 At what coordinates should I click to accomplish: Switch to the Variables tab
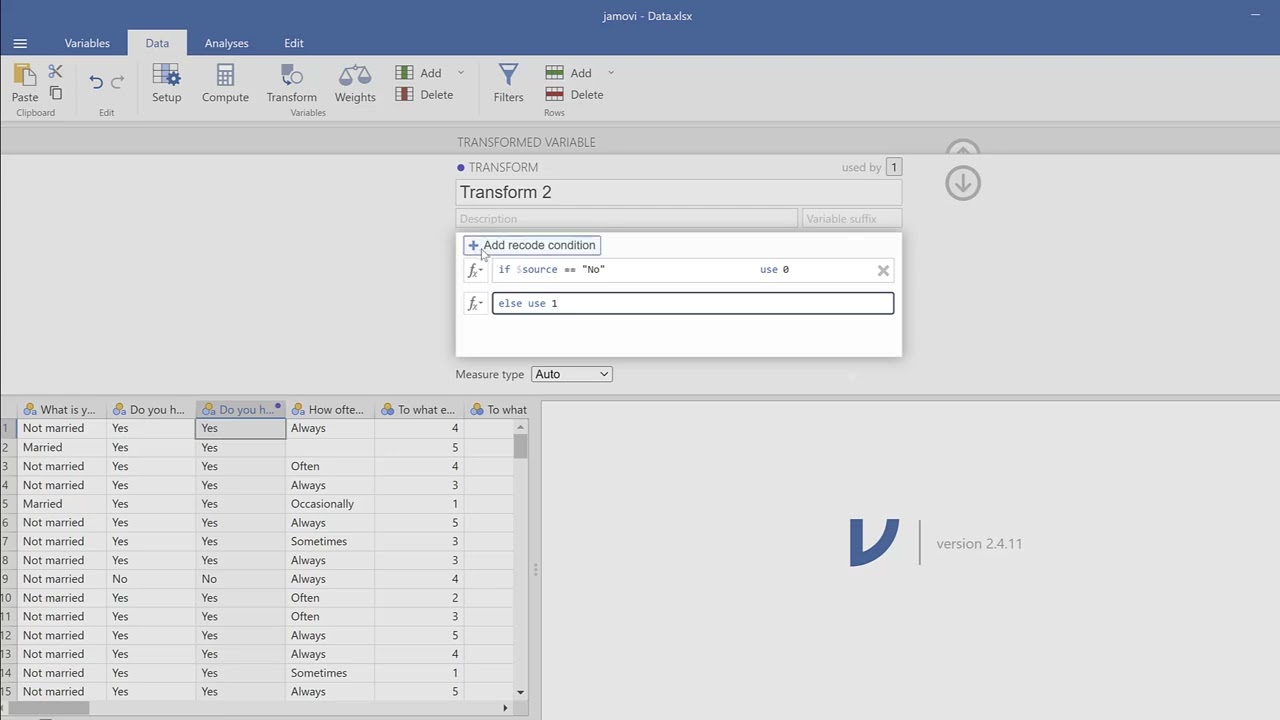point(87,43)
